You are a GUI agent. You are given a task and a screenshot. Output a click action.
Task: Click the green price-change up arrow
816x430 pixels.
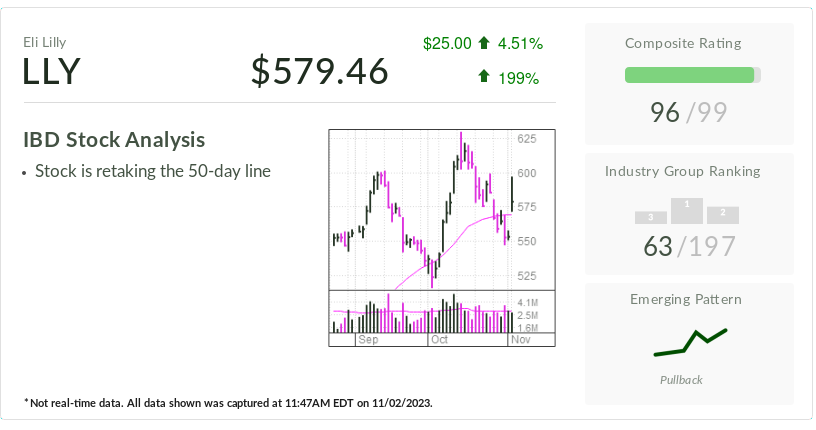point(485,43)
